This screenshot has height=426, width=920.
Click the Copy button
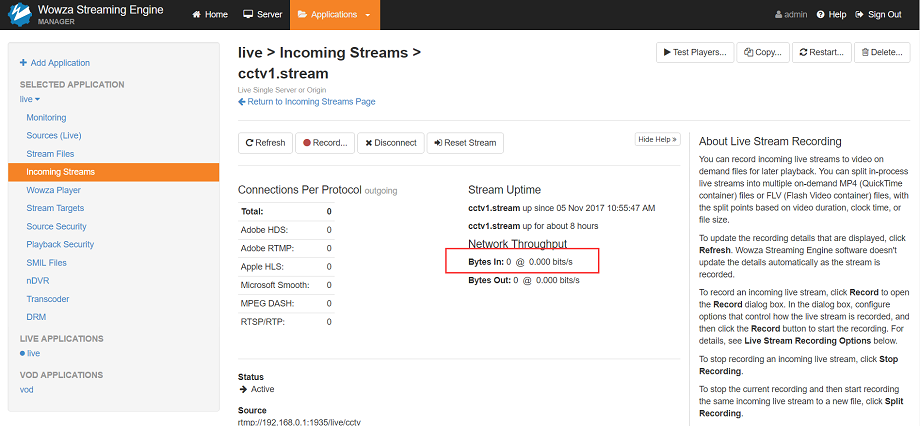(762, 52)
